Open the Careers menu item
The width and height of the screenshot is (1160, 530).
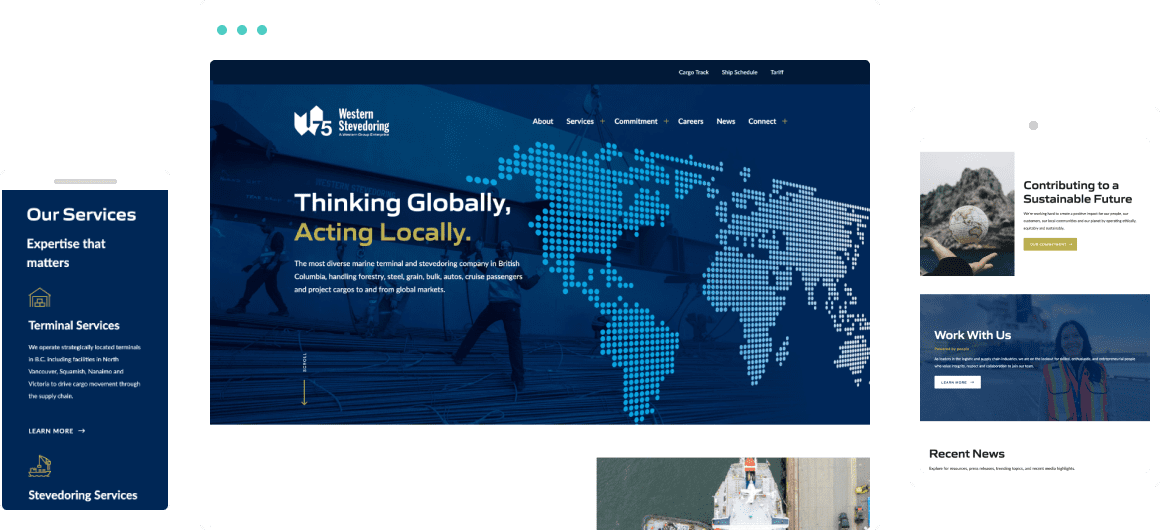[x=691, y=121]
